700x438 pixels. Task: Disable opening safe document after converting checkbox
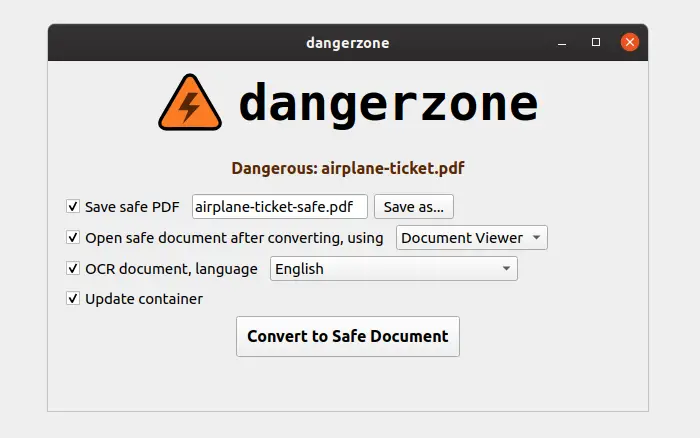[73, 237]
